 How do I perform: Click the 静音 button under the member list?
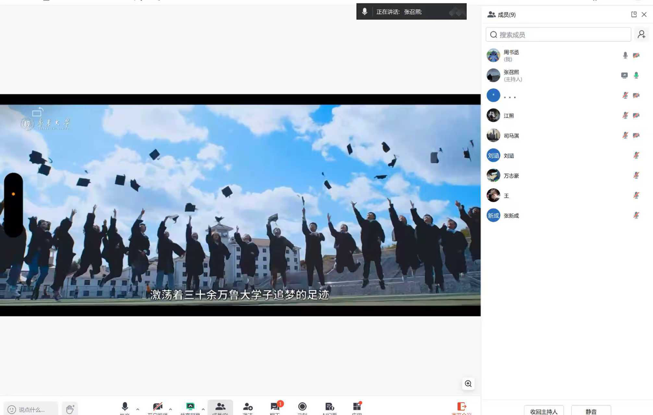tap(591, 410)
